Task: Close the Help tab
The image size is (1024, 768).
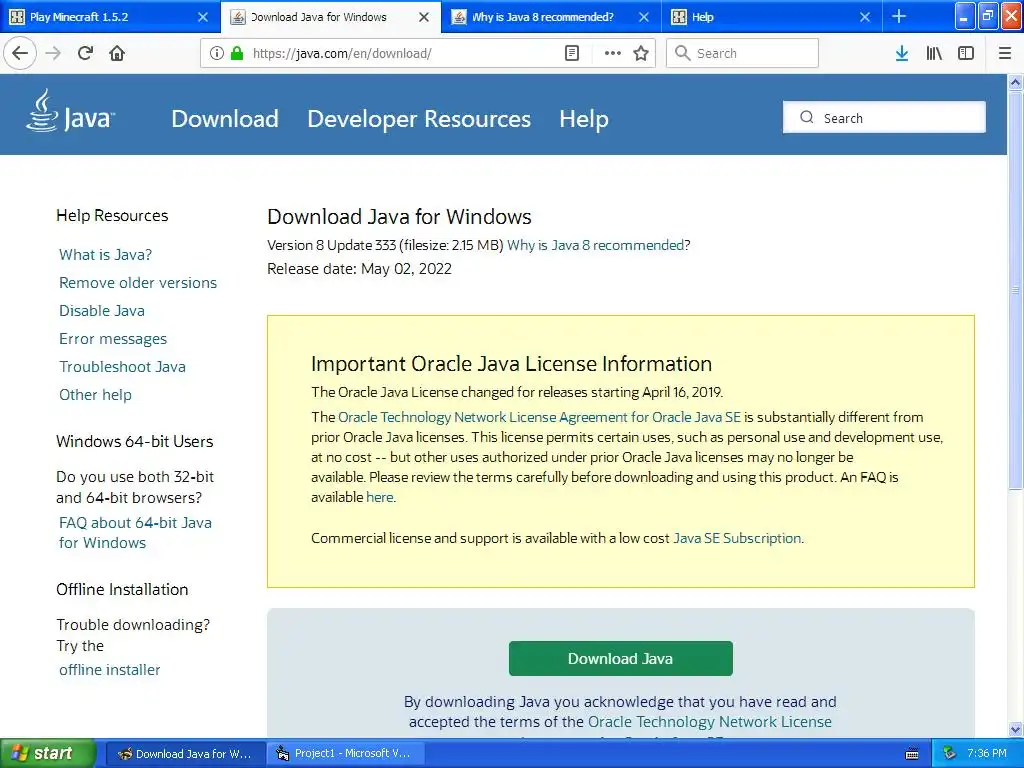Action: pyautogui.click(x=865, y=17)
